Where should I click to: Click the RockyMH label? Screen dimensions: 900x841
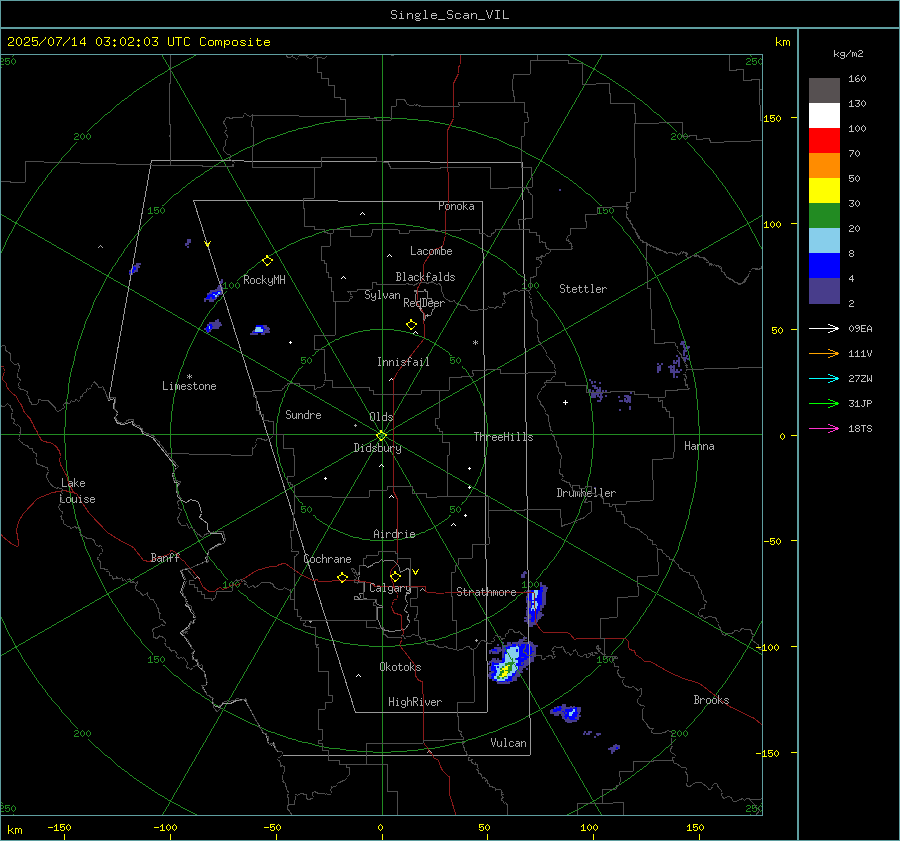[264, 280]
